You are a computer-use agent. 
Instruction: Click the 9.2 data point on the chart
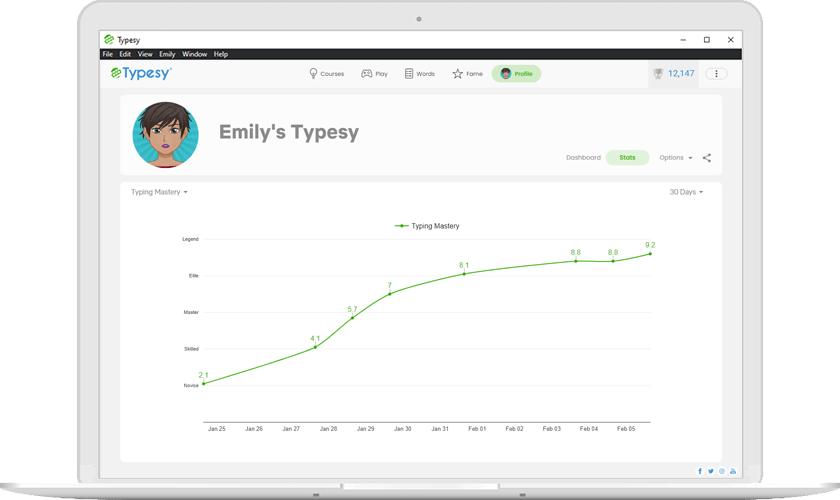[x=650, y=253]
